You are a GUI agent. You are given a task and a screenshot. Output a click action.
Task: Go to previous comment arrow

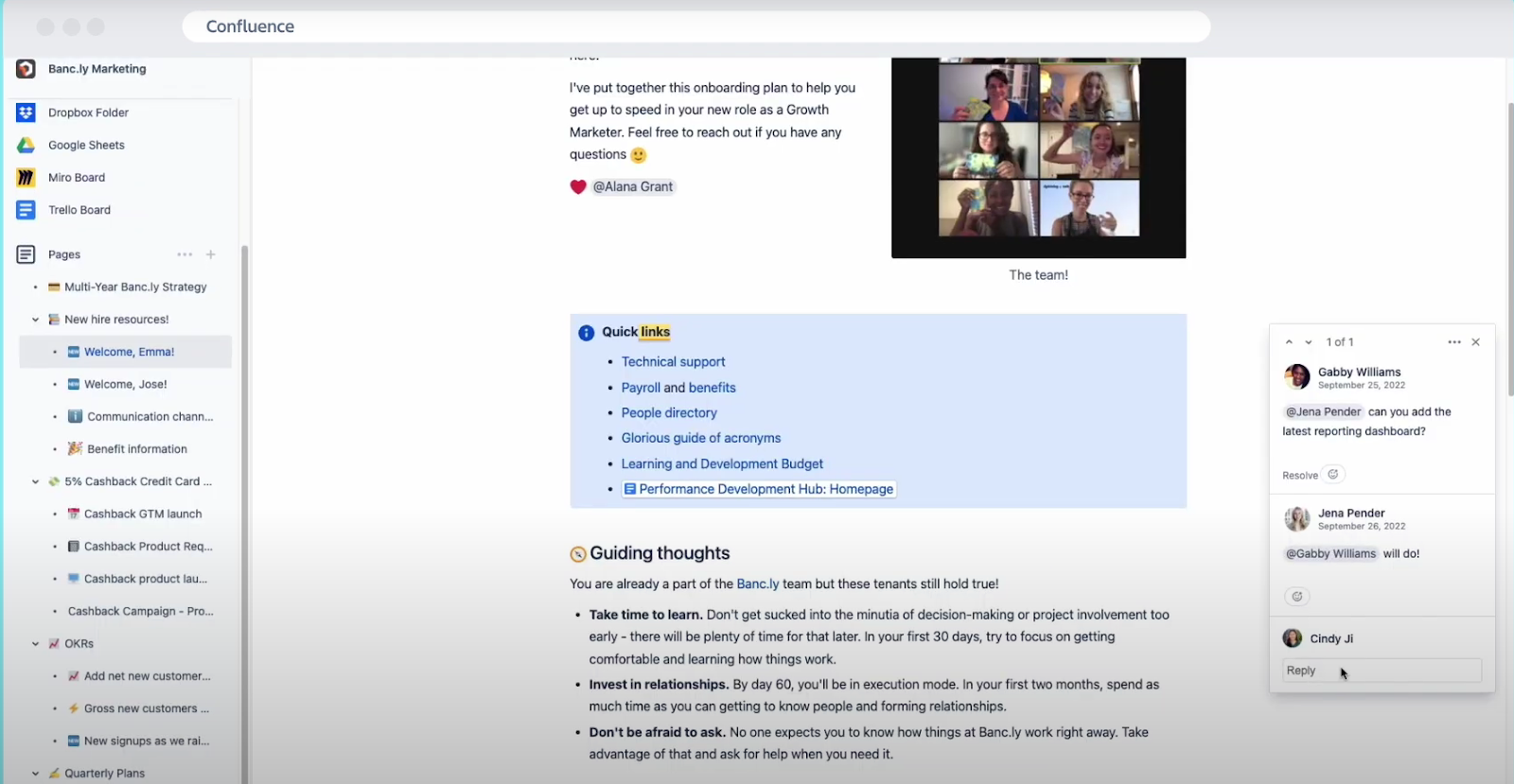1289,342
